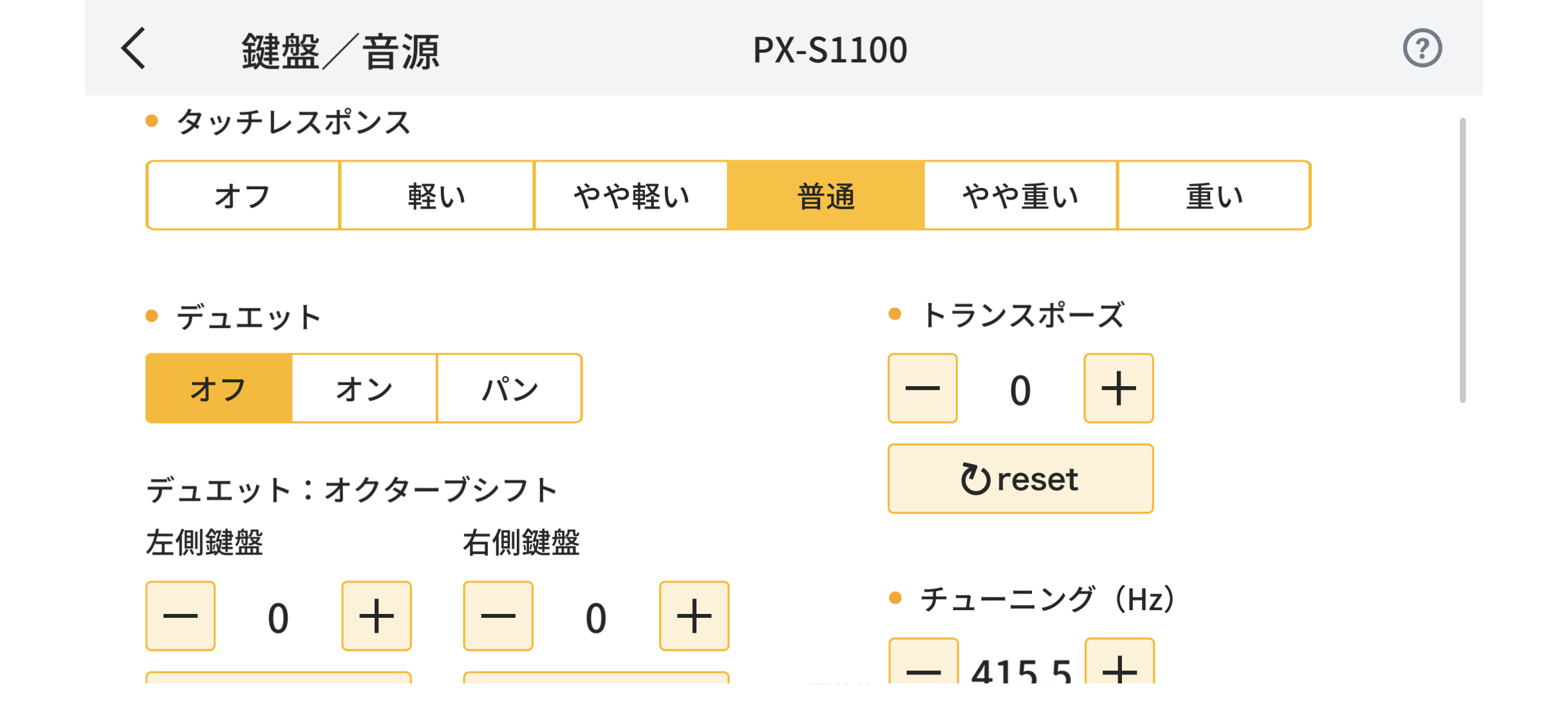The height and width of the screenshot is (724, 1568).
Task: Decrease 右側鍵盤 octave shift
Action: tap(498, 615)
